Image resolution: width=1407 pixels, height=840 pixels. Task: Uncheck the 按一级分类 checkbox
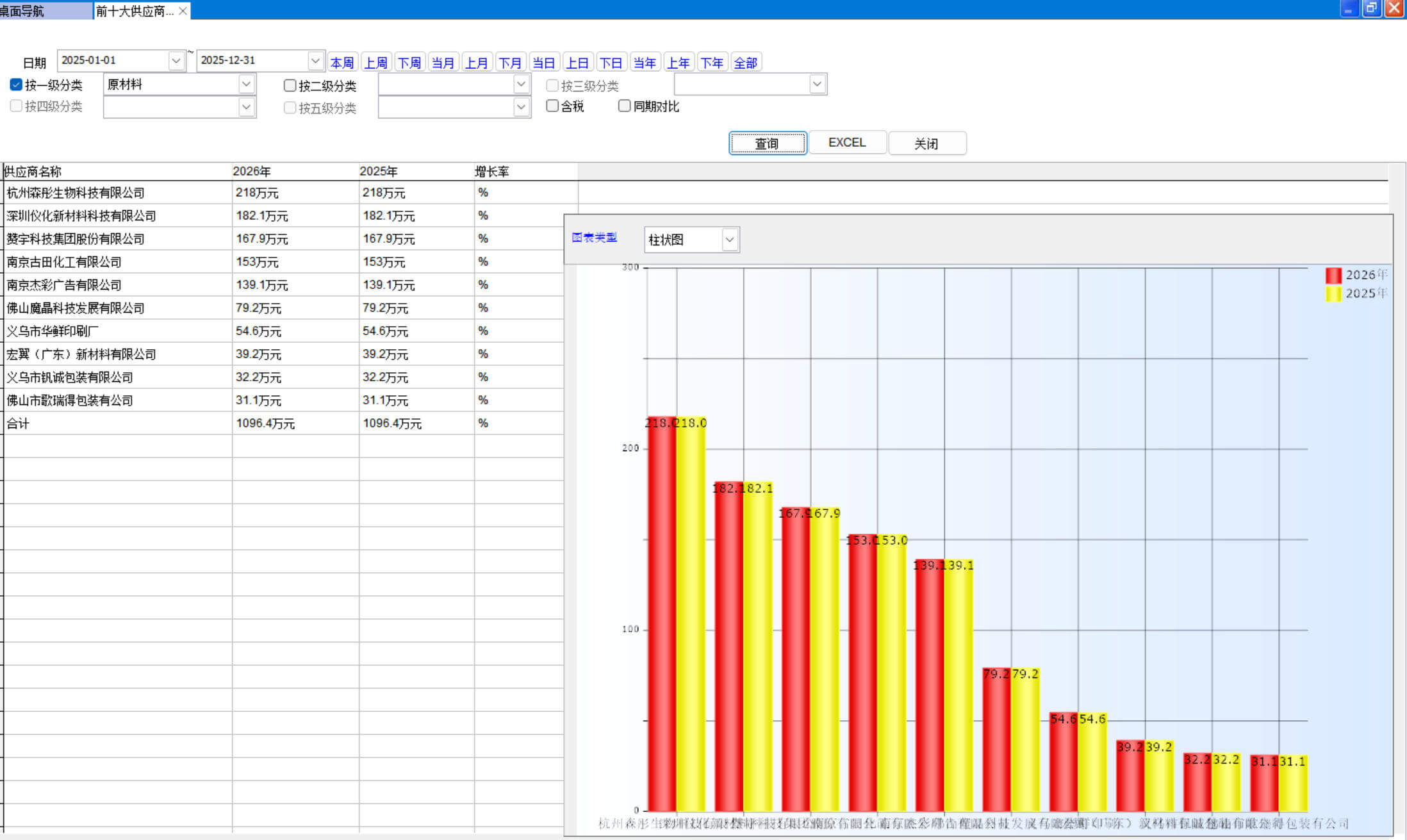(17, 85)
